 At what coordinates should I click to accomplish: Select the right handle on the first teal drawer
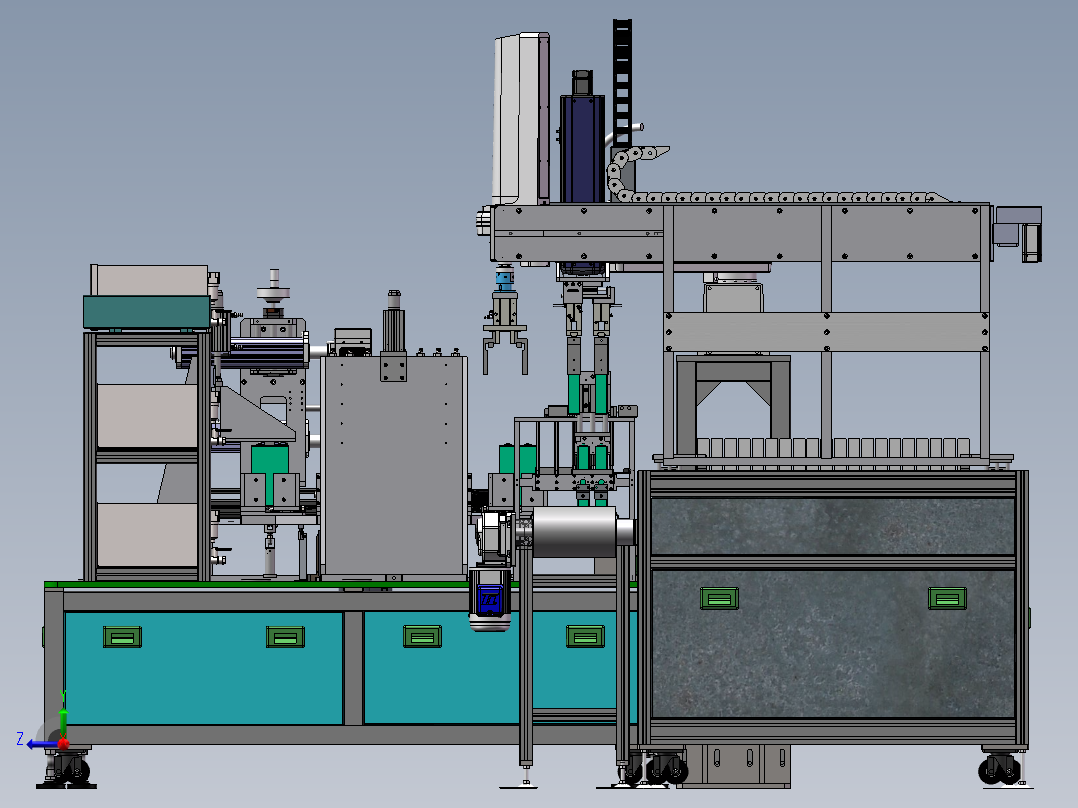(285, 637)
